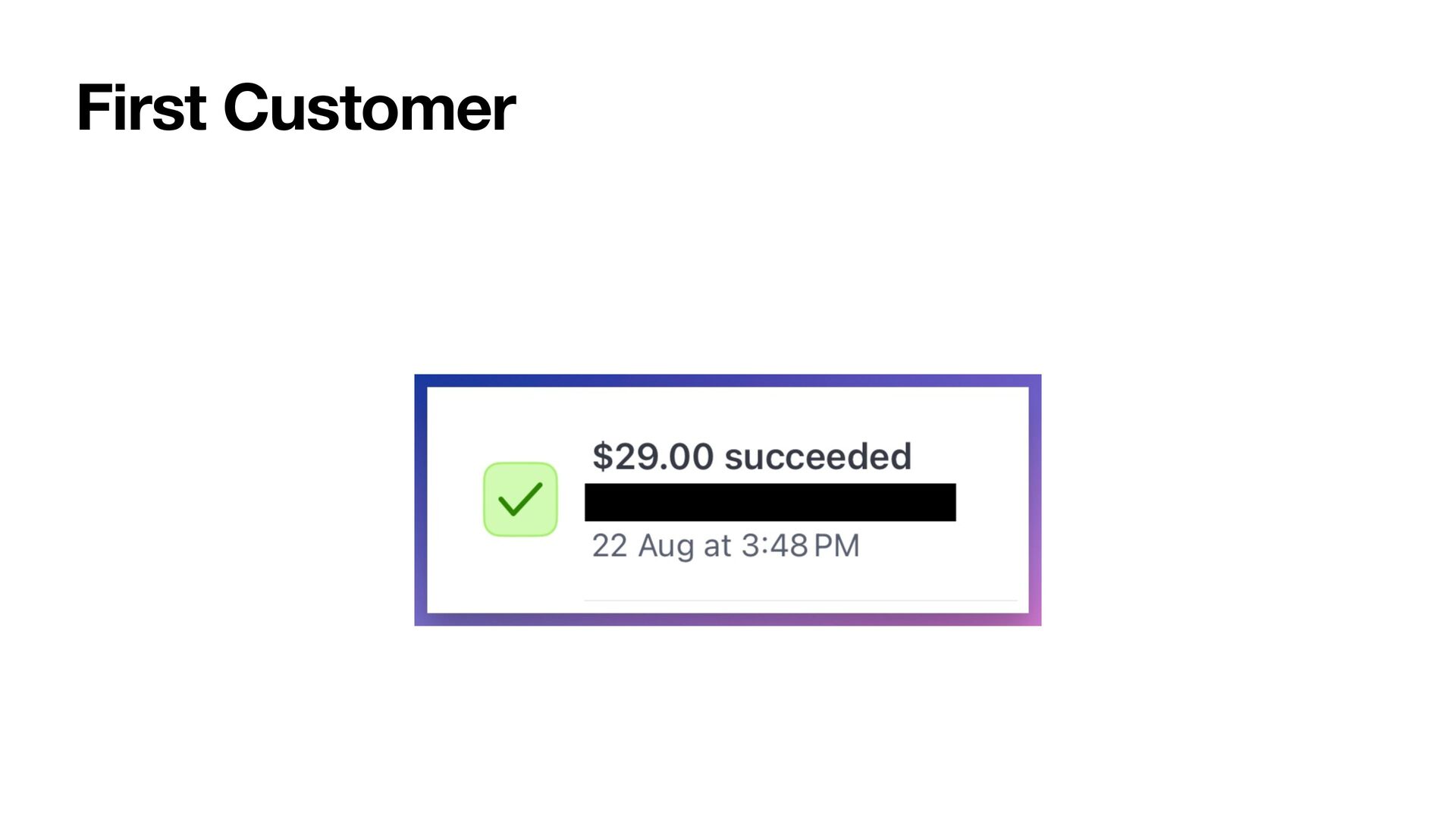
Task: Click the thin divider line below the timestamp
Action: coord(800,601)
